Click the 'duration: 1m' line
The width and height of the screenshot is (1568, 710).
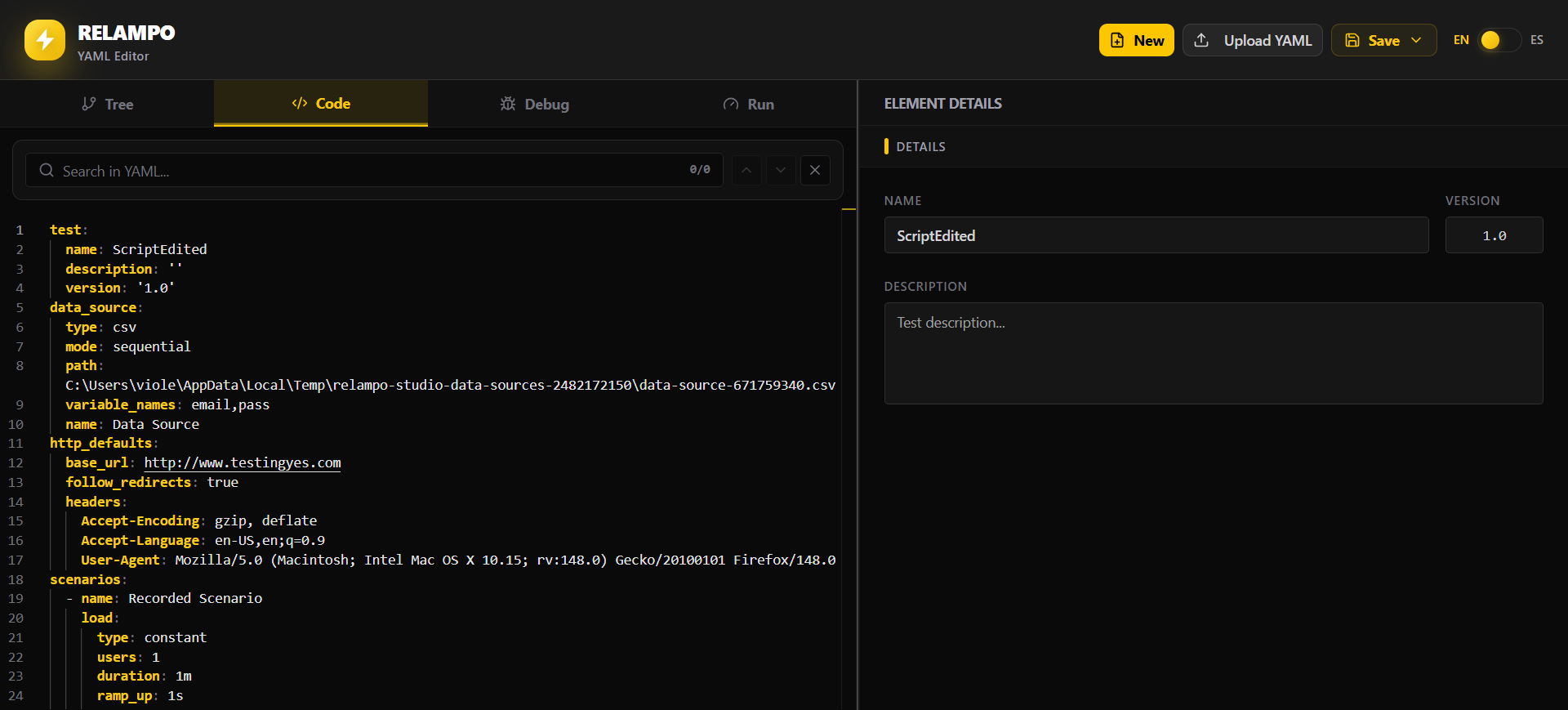[x=145, y=676]
